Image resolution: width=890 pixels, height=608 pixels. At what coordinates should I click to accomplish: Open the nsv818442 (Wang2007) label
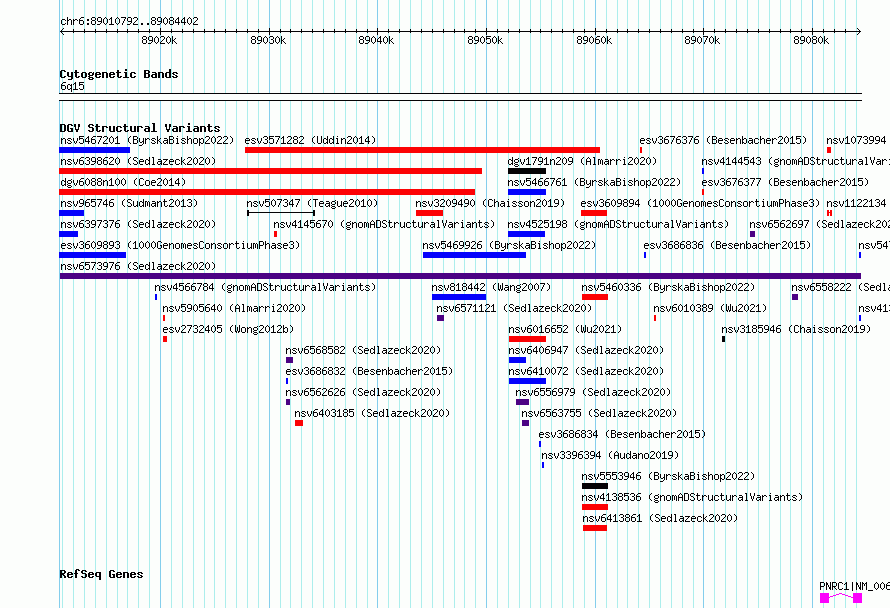[x=491, y=287]
